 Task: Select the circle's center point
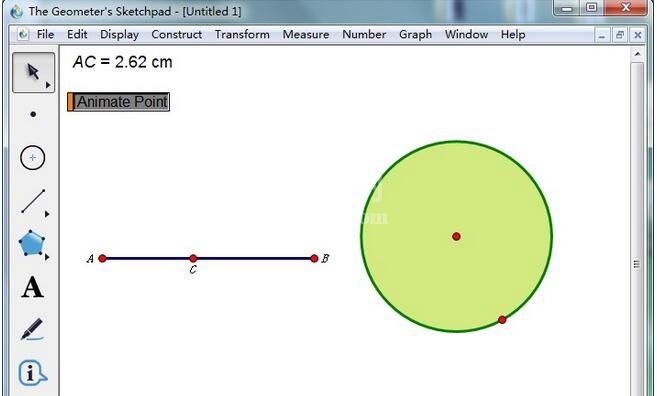pyautogui.click(x=456, y=236)
